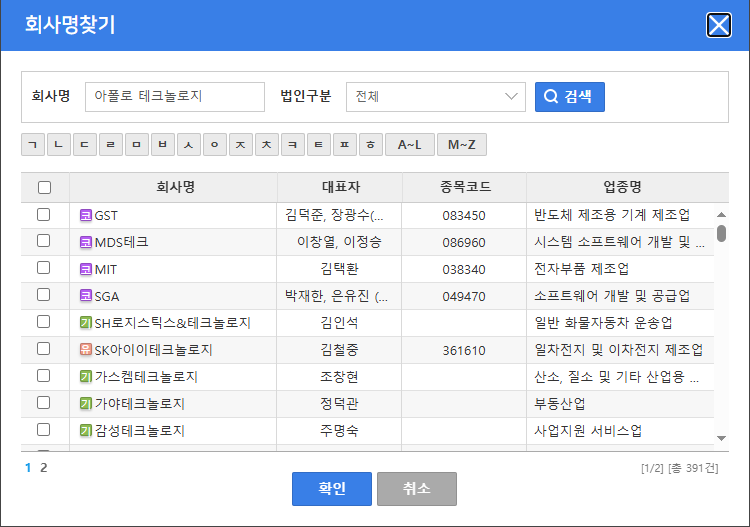Screen dimensions: 750x527
Task: Click the 대표자 column header
Action: [x=341, y=187]
